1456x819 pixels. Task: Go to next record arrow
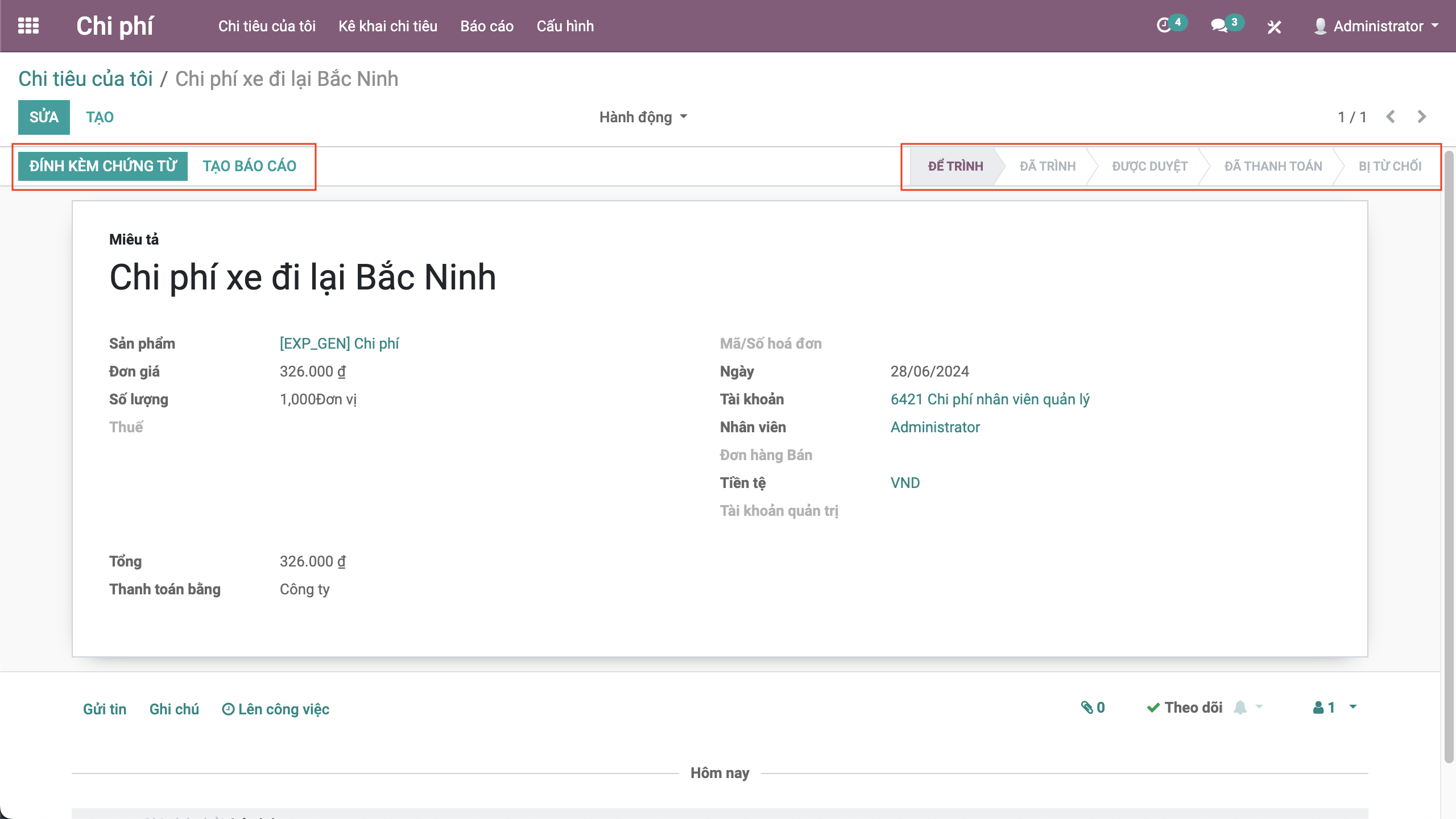pyautogui.click(x=1422, y=117)
